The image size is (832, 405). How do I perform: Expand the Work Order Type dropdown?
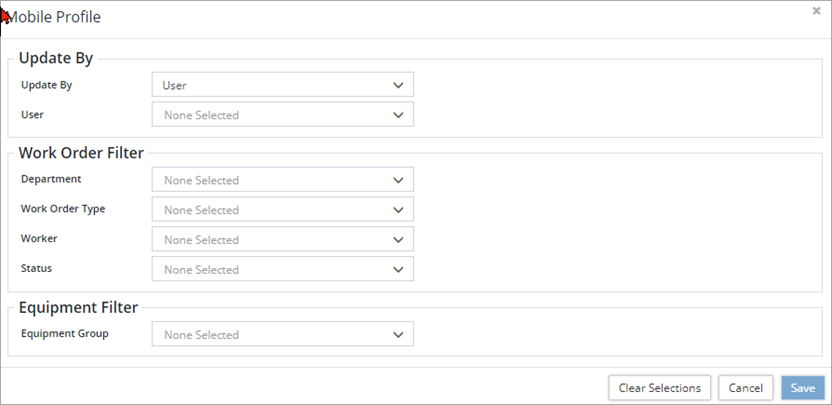coord(282,210)
